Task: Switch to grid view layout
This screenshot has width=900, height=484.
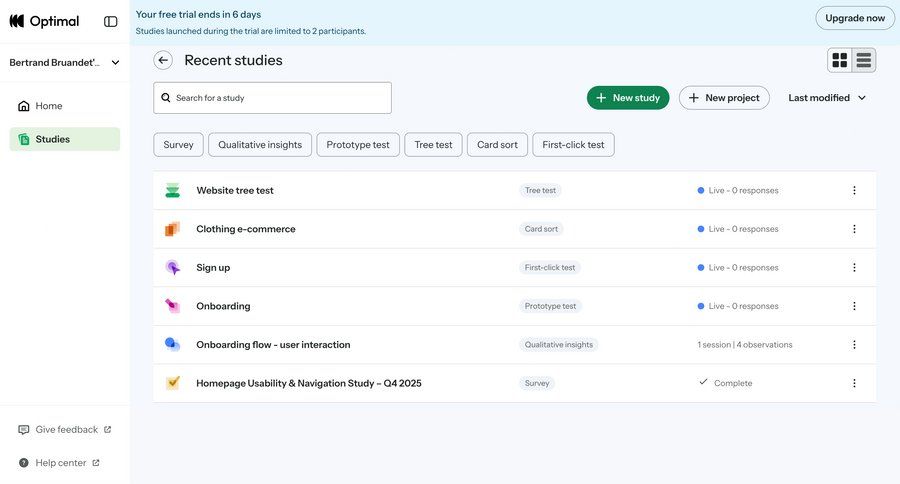Action: (840, 61)
